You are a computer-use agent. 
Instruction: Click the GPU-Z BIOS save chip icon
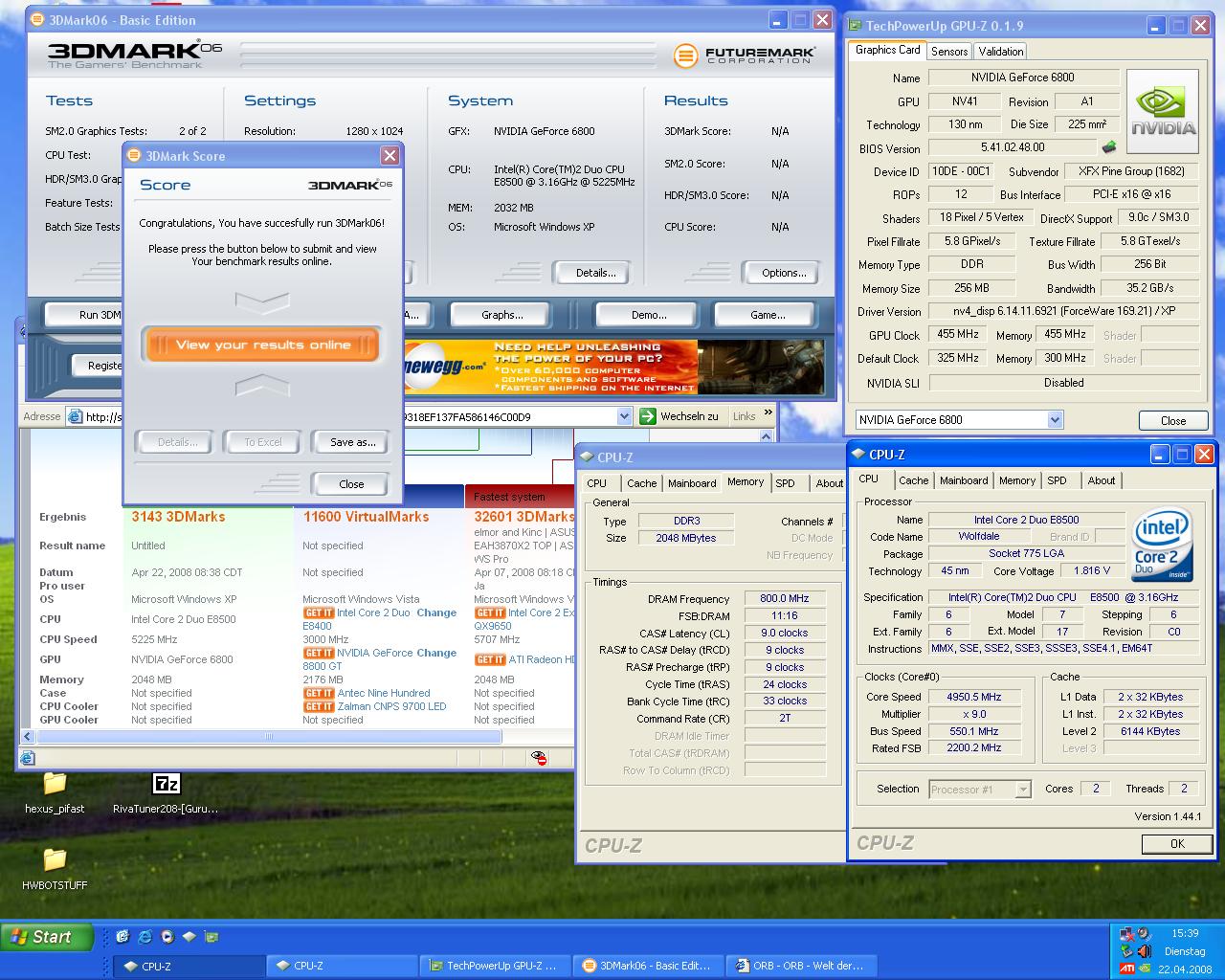(1109, 147)
